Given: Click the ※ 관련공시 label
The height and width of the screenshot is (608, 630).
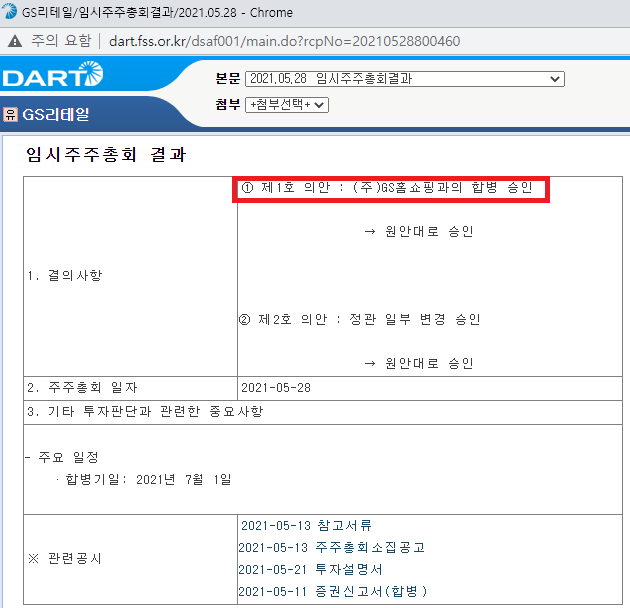Looking at the screenshot, I should 65,559.
